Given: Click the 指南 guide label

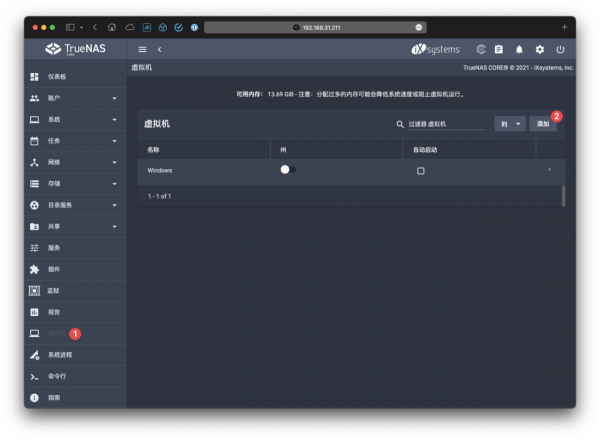Looking at the screenshot, I should coord(54,398).
